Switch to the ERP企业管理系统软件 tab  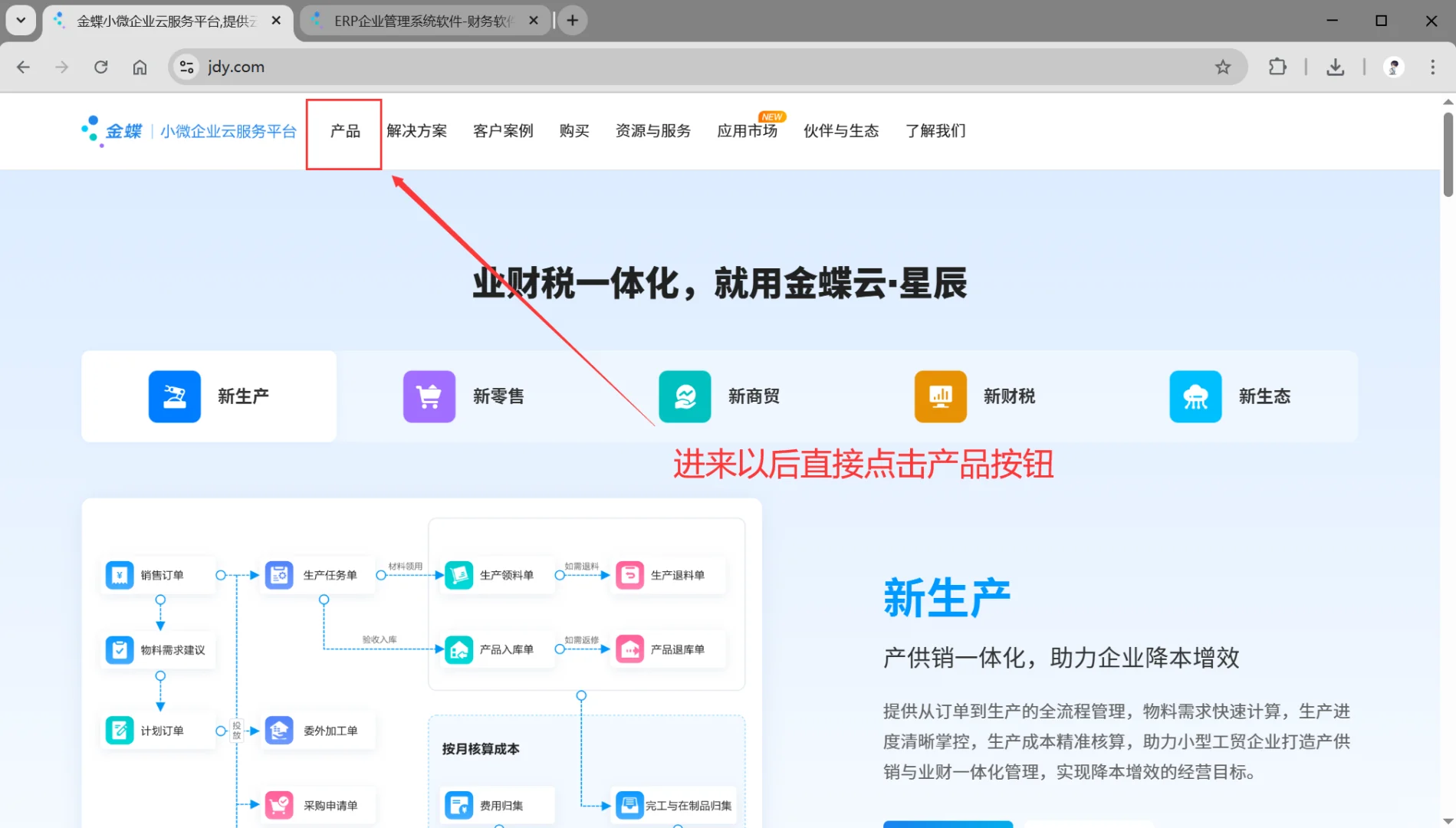(x=422, y=20)
